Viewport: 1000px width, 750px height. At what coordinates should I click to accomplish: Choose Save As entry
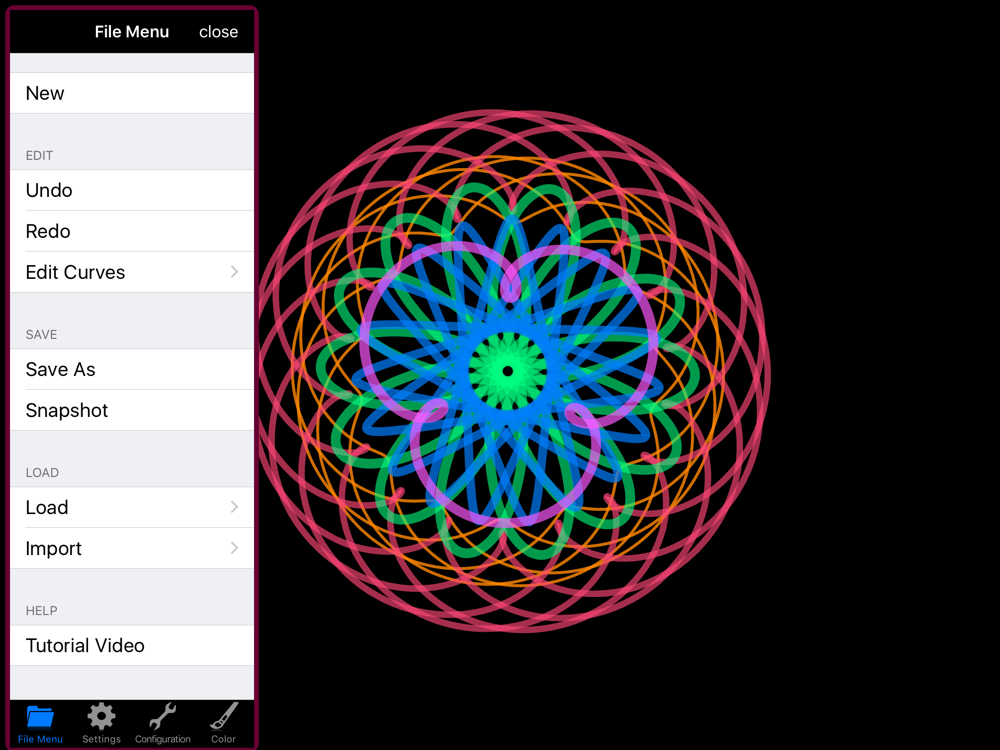[x=132, y=369]
